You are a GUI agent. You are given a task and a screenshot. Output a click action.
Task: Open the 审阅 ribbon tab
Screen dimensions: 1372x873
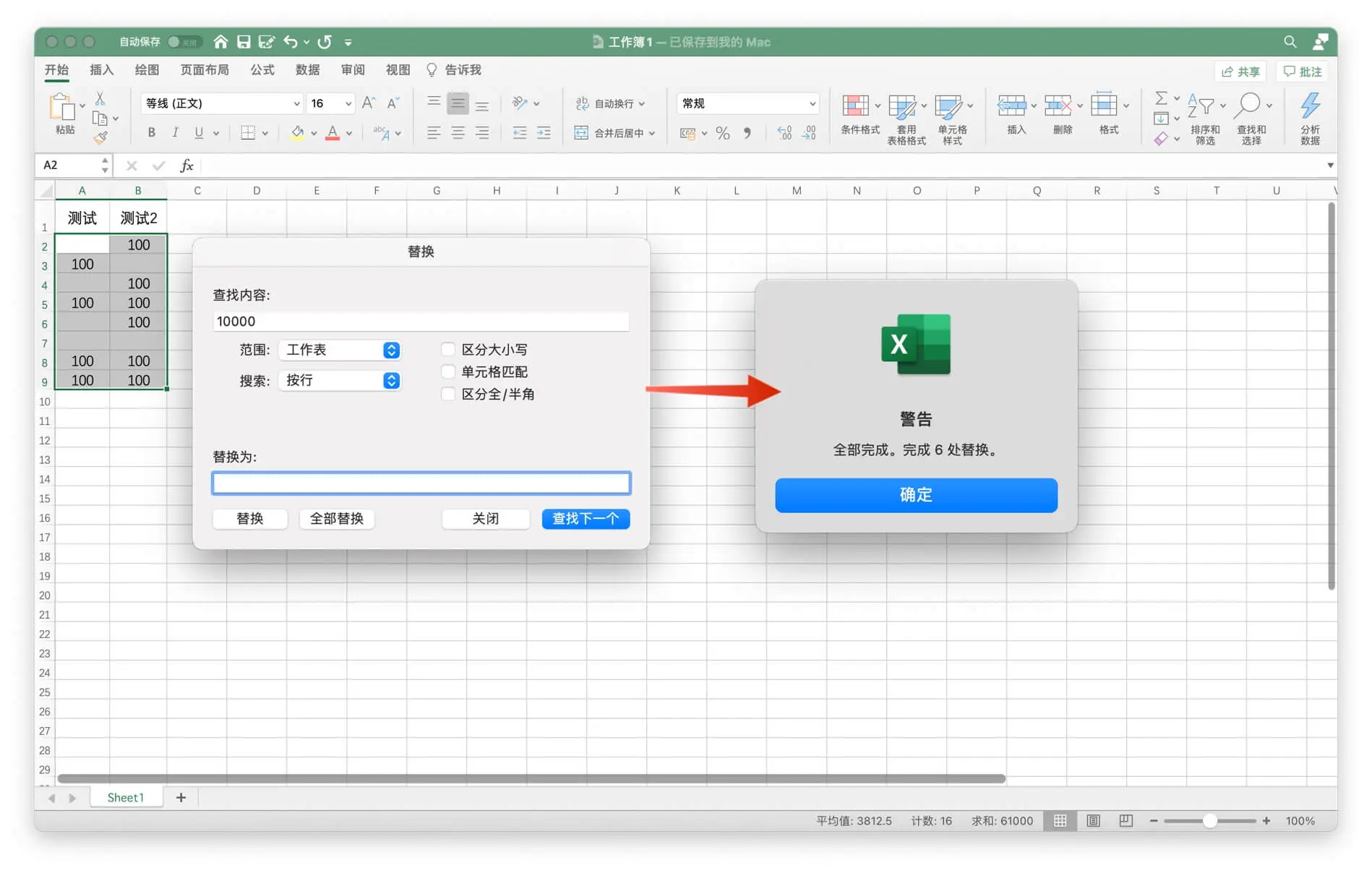(353, 70)
